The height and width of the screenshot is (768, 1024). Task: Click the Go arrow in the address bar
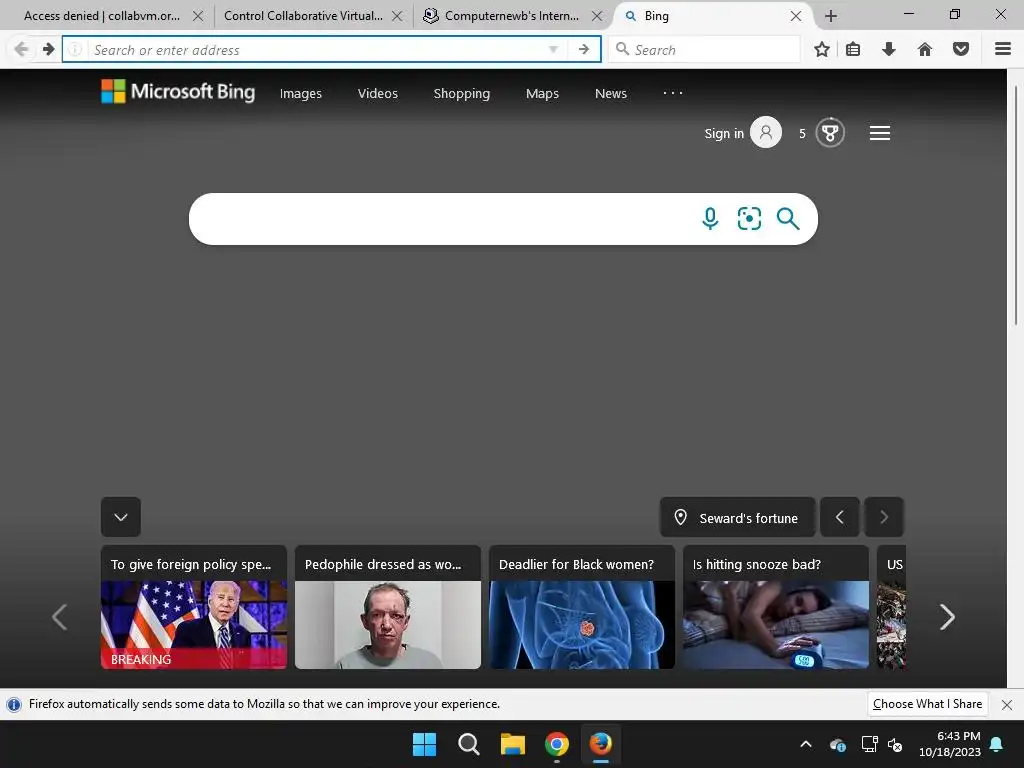[x=584, y=49]
